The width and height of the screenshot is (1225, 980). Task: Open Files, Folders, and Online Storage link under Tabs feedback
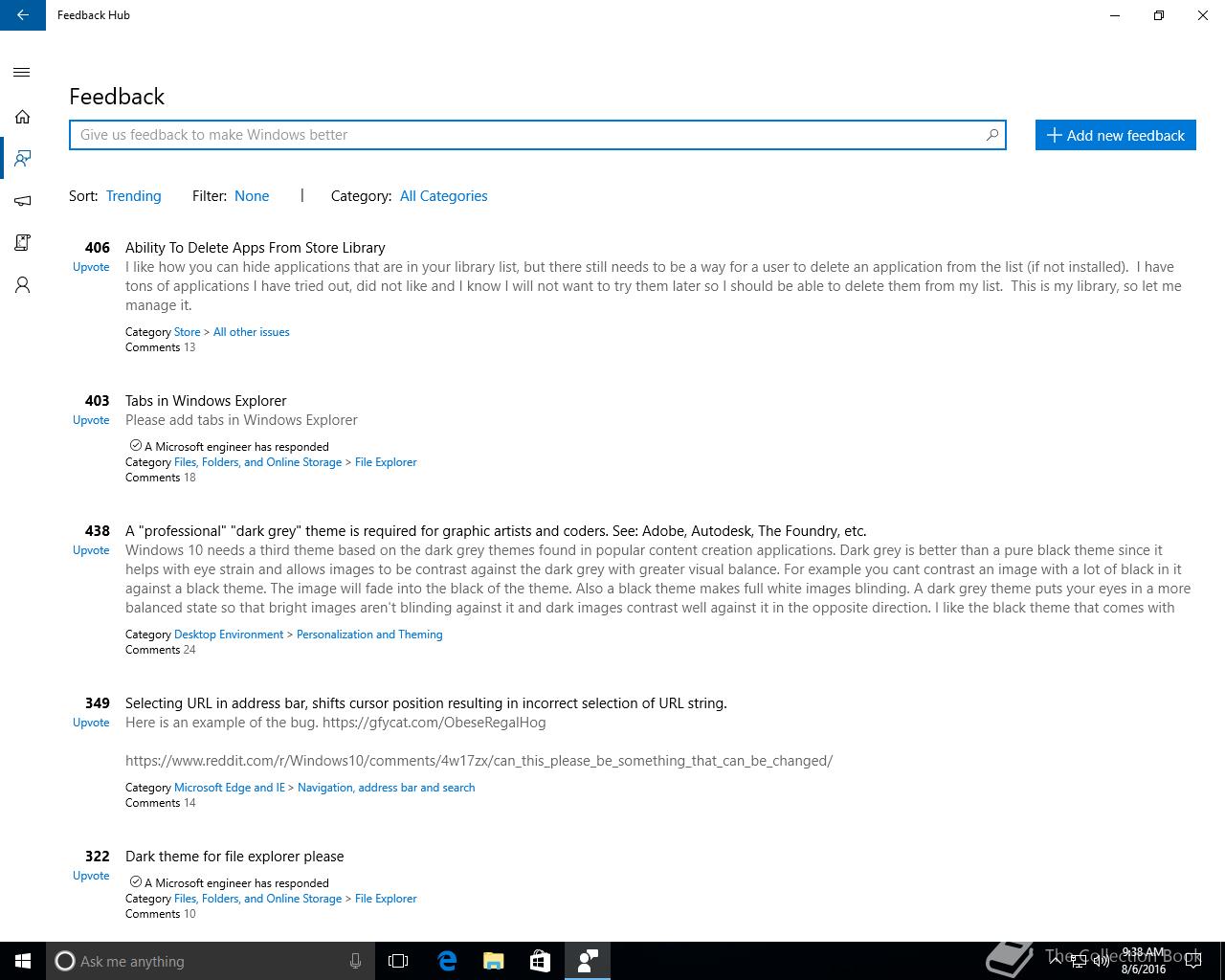tap(257, 462)
